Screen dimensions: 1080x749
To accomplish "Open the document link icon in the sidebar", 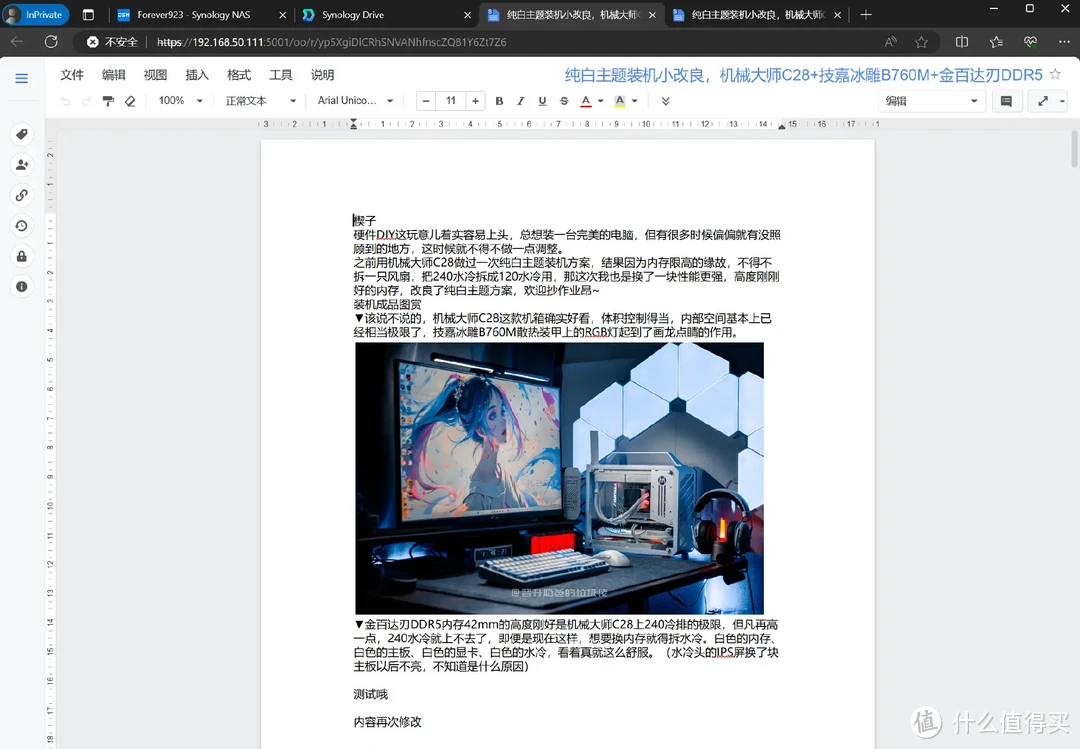I will (22, 195).
